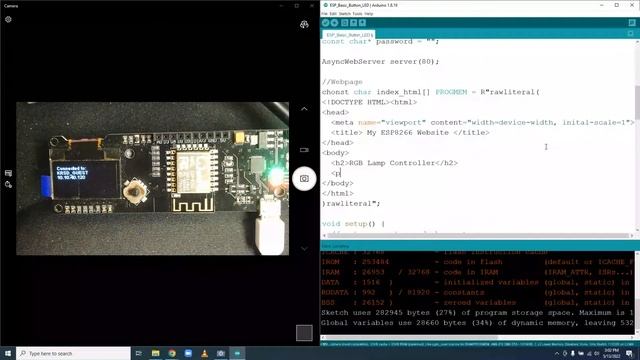Viewport: 640px width, 360px height.
Task: Create a New sketch with the toolbar icon
Action: click(344, 23)
